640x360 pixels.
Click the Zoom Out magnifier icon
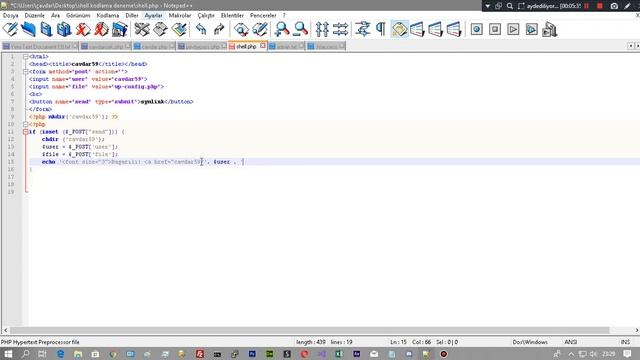click(x=301, y=29)
